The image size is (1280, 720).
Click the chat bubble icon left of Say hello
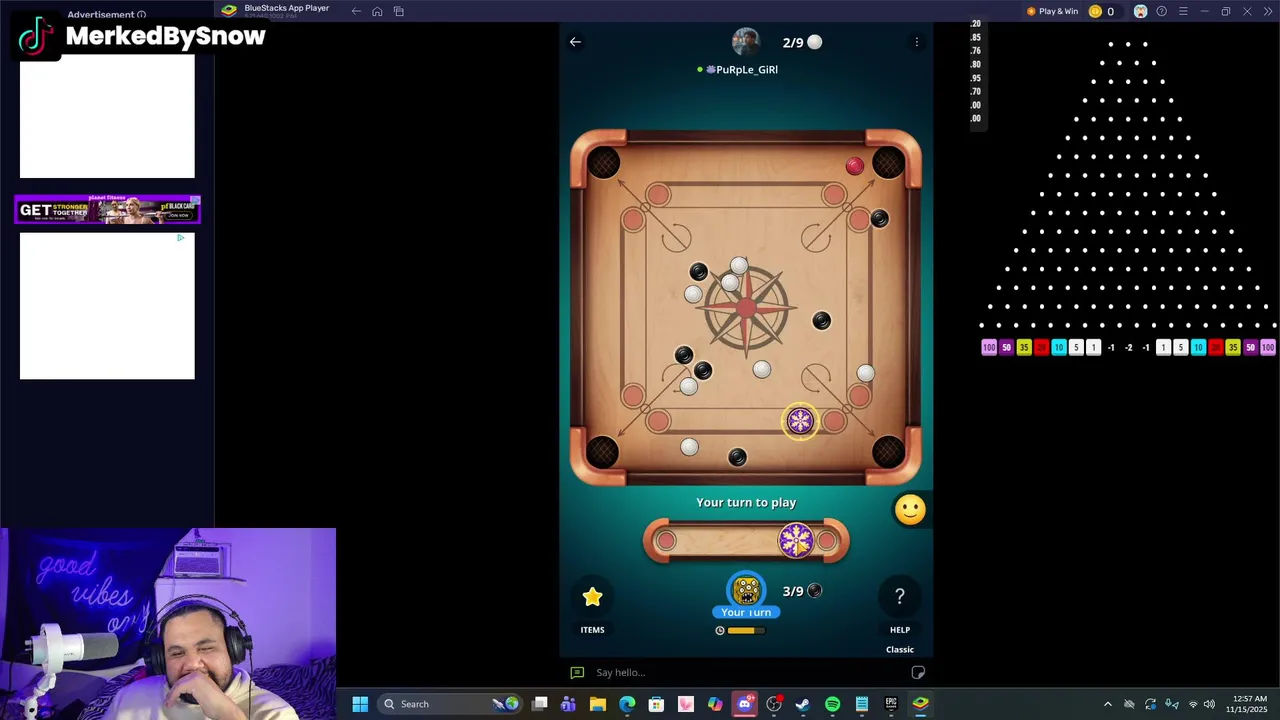(x=577, y=672)
